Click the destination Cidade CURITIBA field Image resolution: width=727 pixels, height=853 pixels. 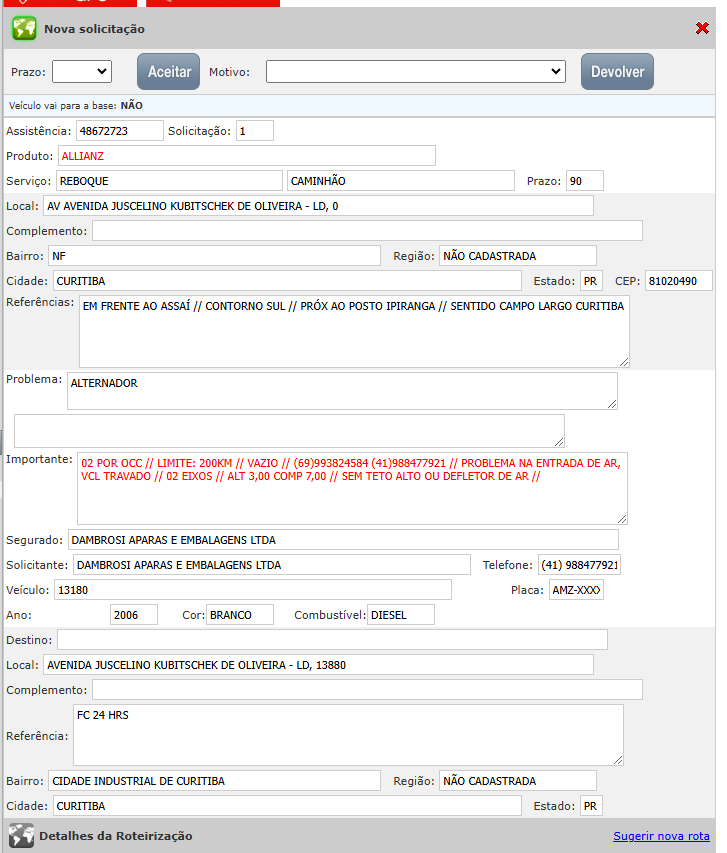(287, 806)
